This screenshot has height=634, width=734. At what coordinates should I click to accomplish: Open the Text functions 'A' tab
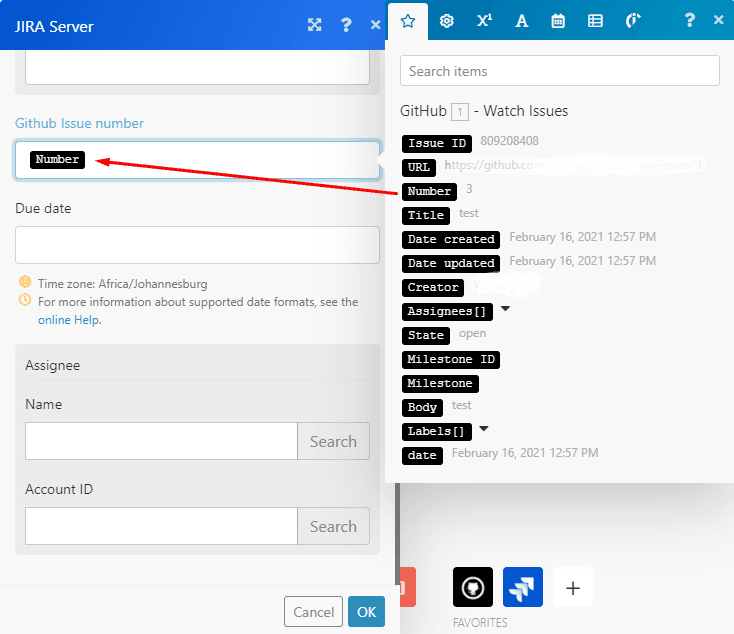521,20
